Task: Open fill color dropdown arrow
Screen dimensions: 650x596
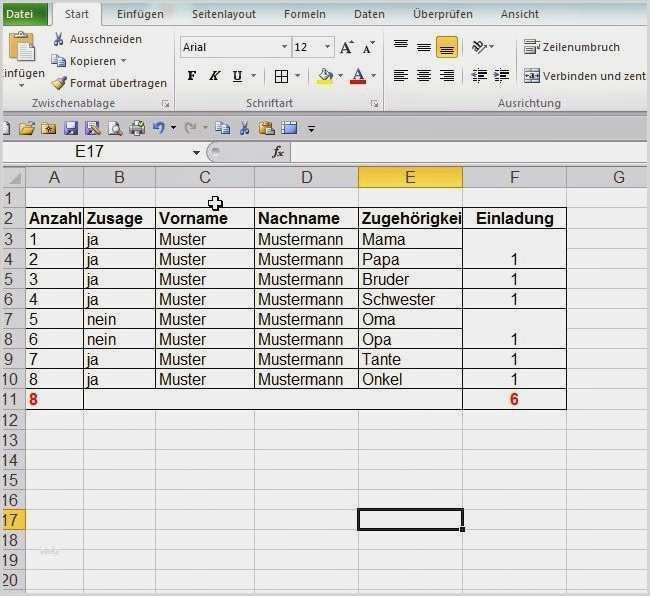Action: 340,76
